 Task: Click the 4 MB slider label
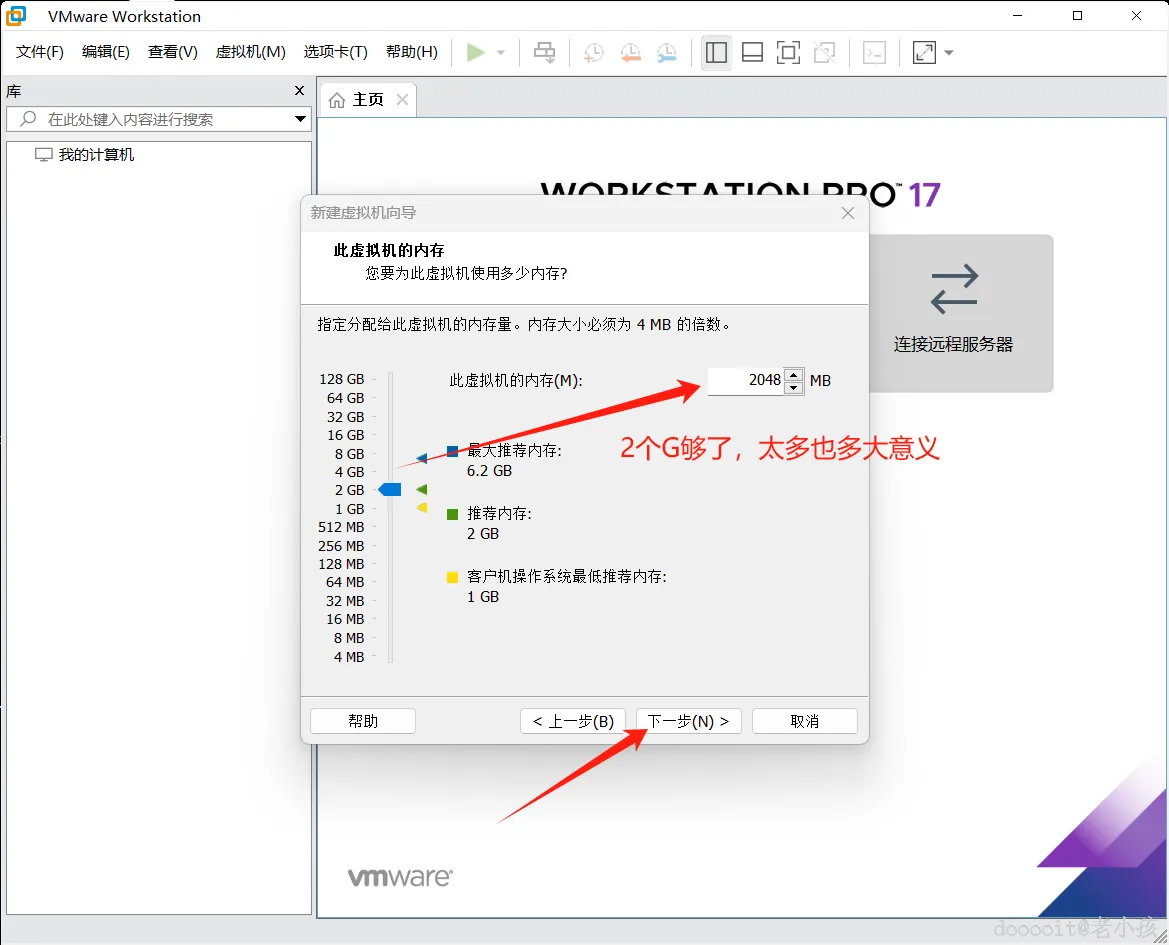349,657
